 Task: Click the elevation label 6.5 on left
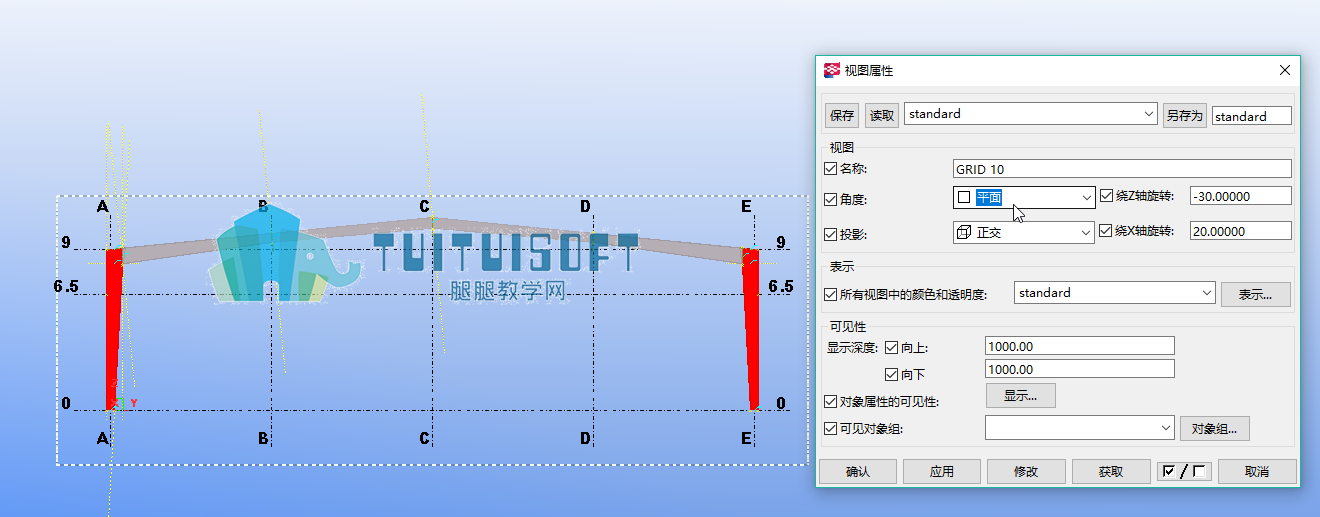(x=66, y=286)
